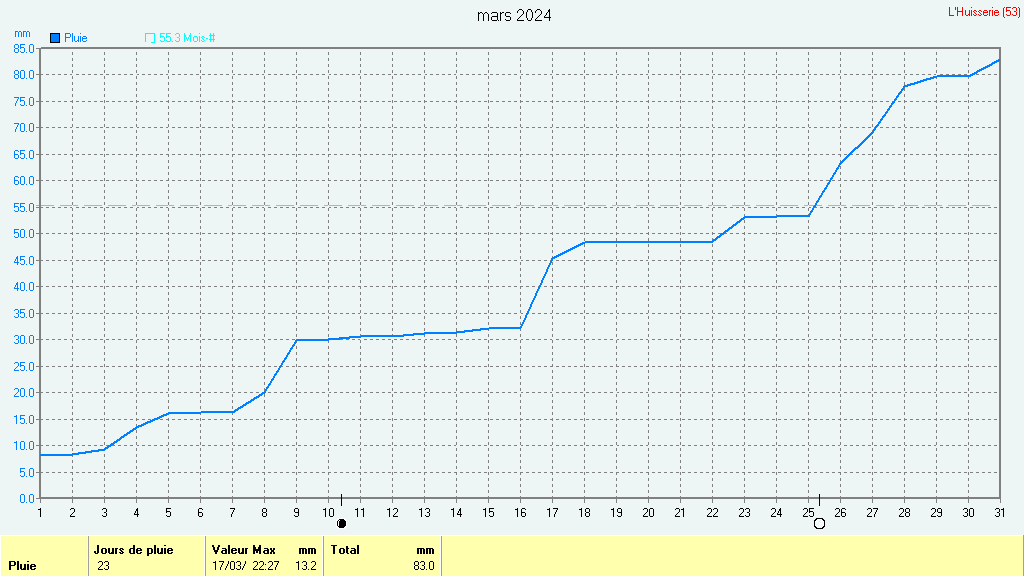The image size is (1024, 576).
Task: Click the cyan Mois-# legend box
Action: point(150,38)
